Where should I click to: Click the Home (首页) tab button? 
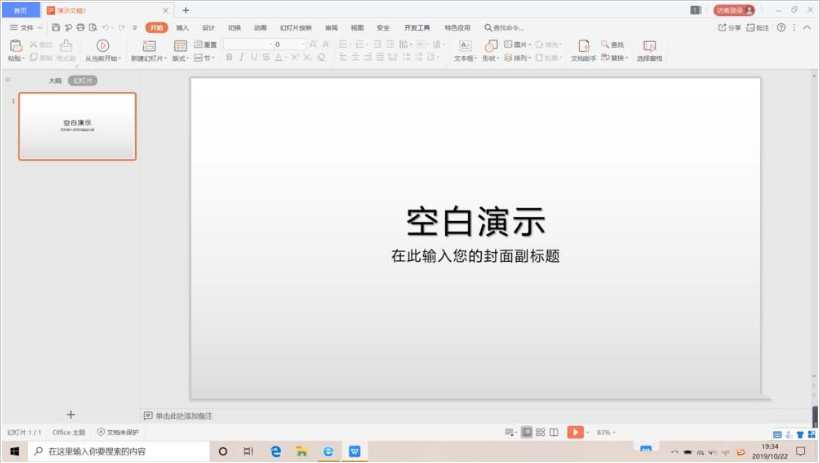[x=20, y=10]
